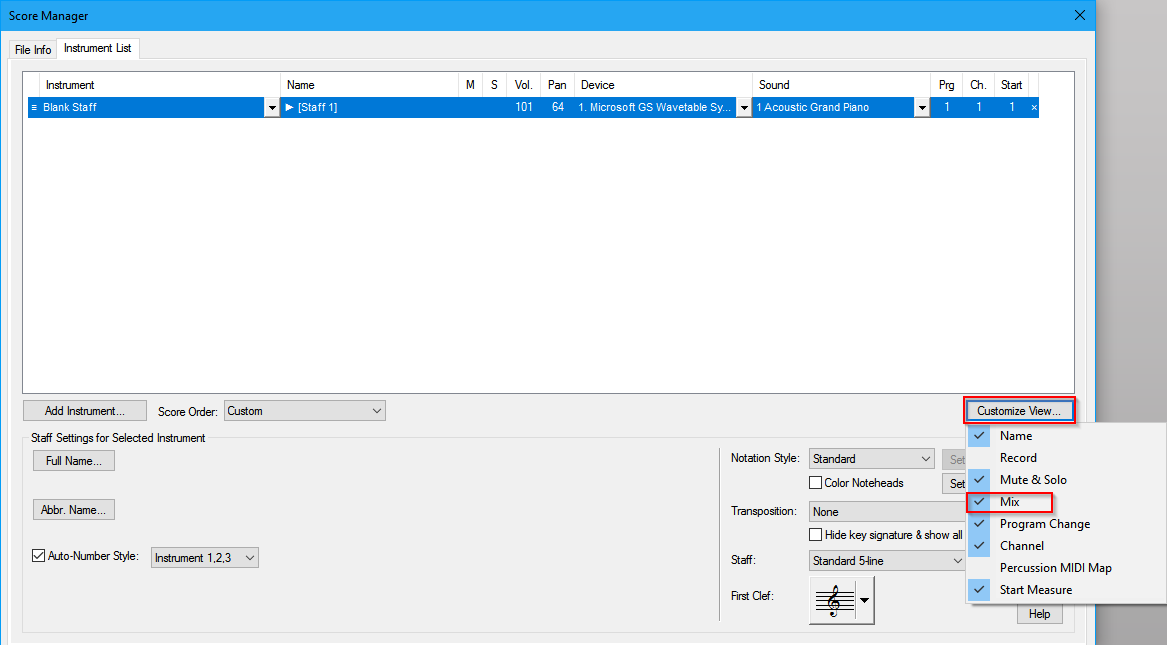Open the Sound dropdown for Acoustic Grand Piano
The image size is (1167, 645).
(x=921, y=108)
